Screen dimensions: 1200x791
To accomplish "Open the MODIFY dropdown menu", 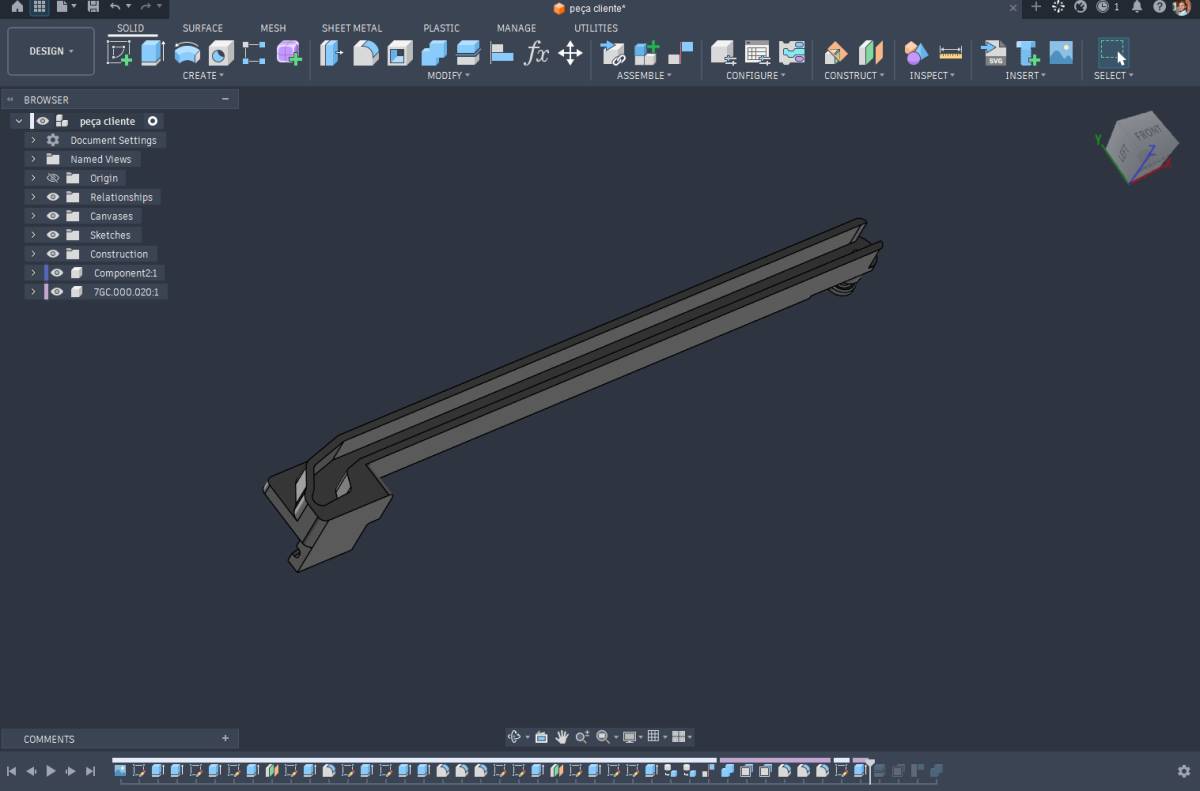I will tap(448, 76).
